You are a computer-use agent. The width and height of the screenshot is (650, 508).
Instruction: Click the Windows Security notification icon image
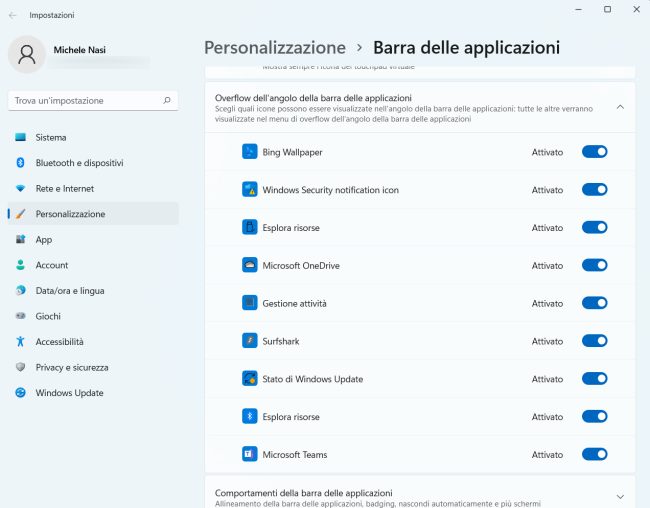250,190
